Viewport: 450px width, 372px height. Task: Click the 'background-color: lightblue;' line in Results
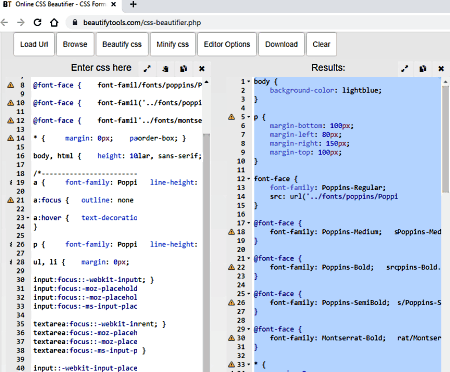point(326,90)
